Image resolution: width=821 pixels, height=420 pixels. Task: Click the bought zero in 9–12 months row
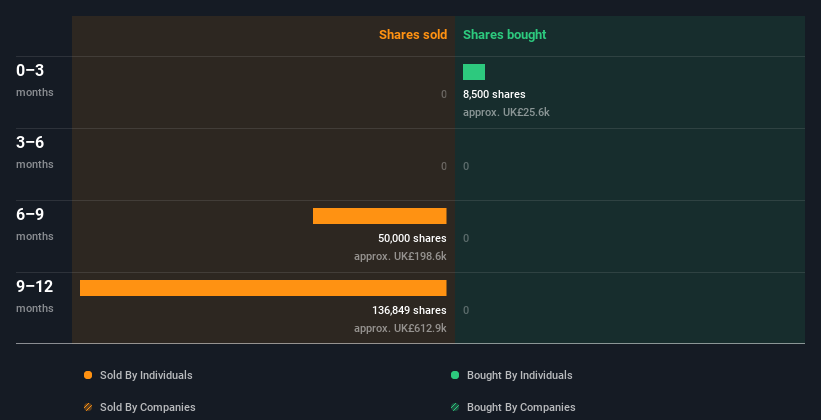click(x=466, y=310)
